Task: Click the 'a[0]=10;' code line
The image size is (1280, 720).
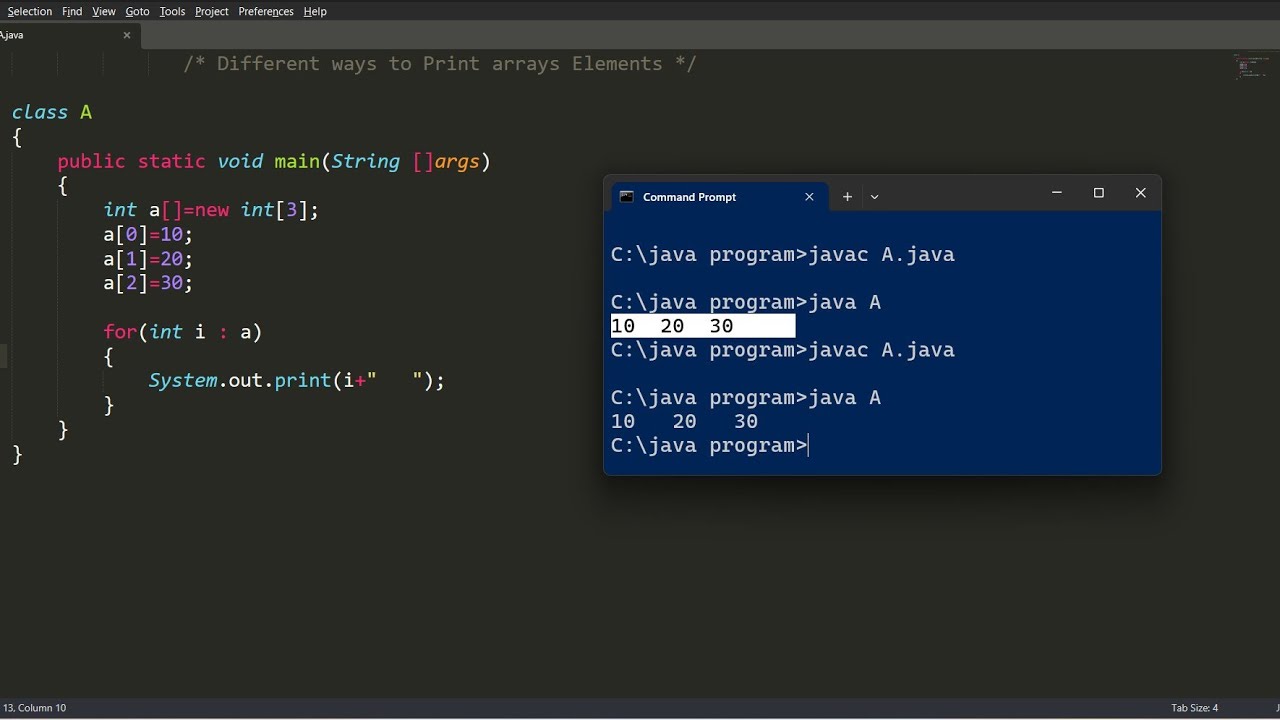Action: (x=148, y=234)
